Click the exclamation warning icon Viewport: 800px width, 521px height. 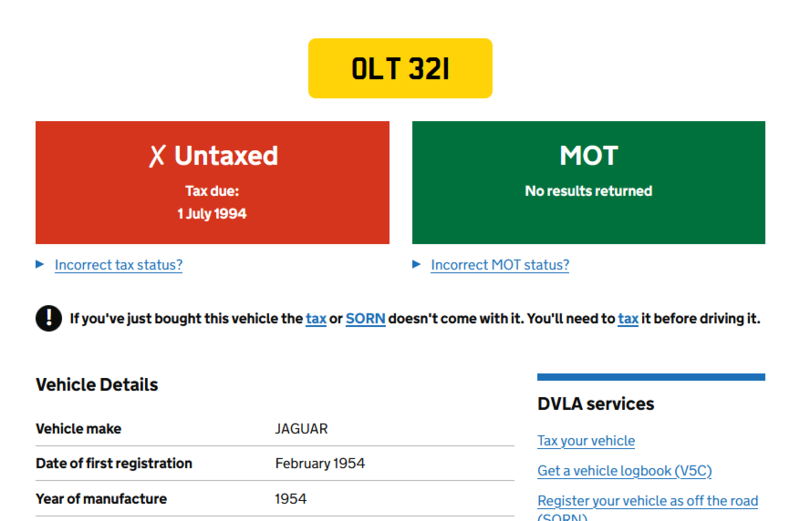point(48,318)
